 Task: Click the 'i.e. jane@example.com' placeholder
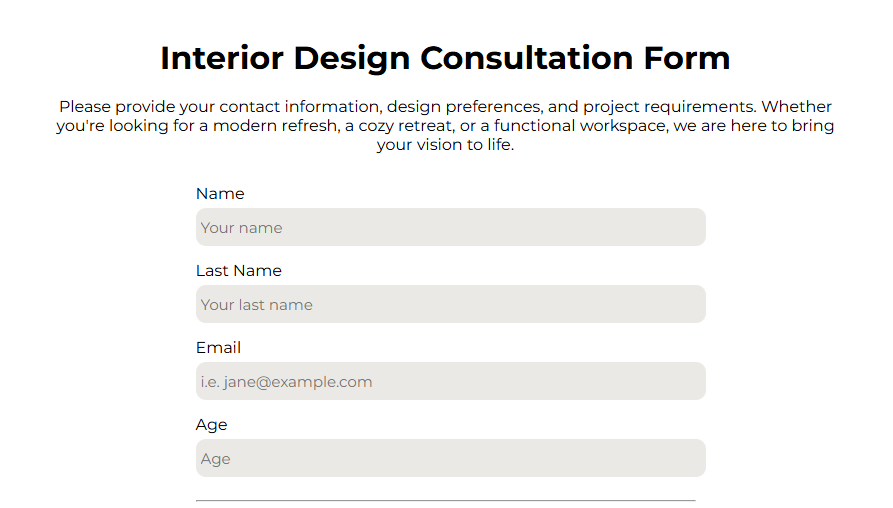pos(286,382)
